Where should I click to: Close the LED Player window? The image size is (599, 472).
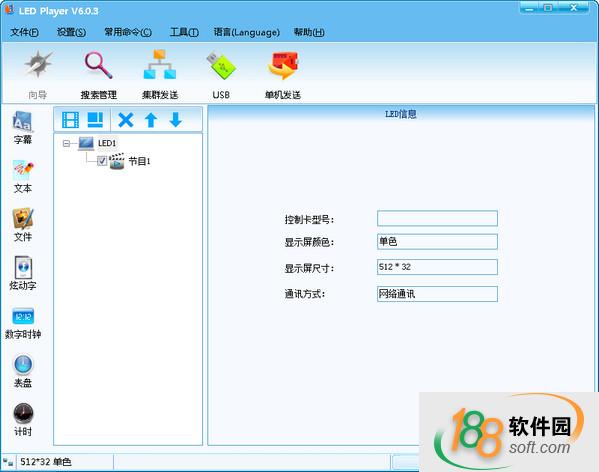coord(573,8)
